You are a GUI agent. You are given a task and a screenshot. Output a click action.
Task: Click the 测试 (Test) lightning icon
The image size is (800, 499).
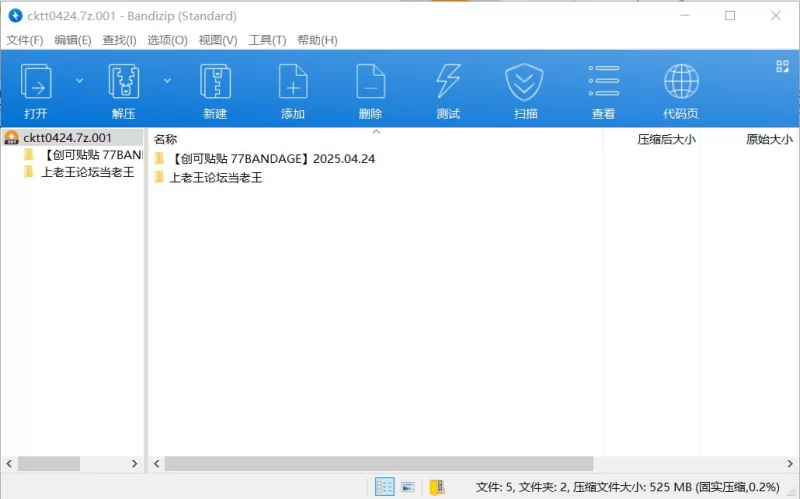[x=448, y=82]
